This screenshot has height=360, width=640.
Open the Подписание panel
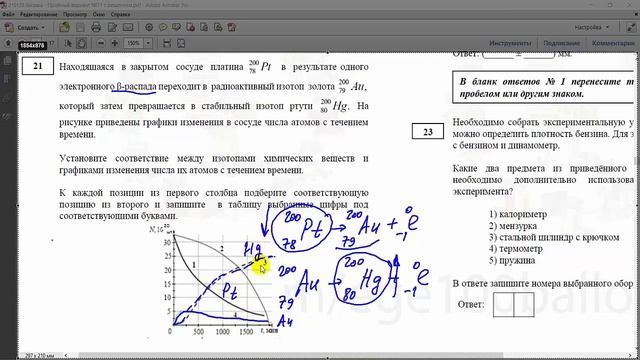[x=561, y=43]
